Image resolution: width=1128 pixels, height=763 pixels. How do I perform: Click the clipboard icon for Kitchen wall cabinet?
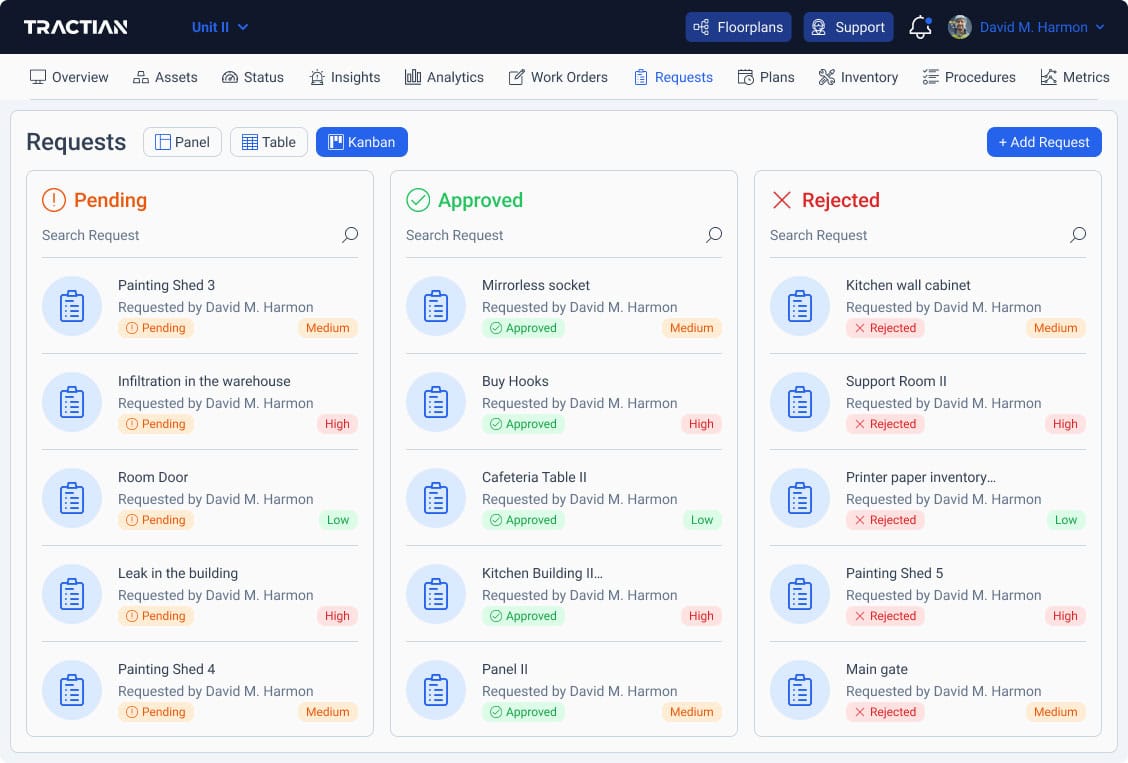(800, 306)
